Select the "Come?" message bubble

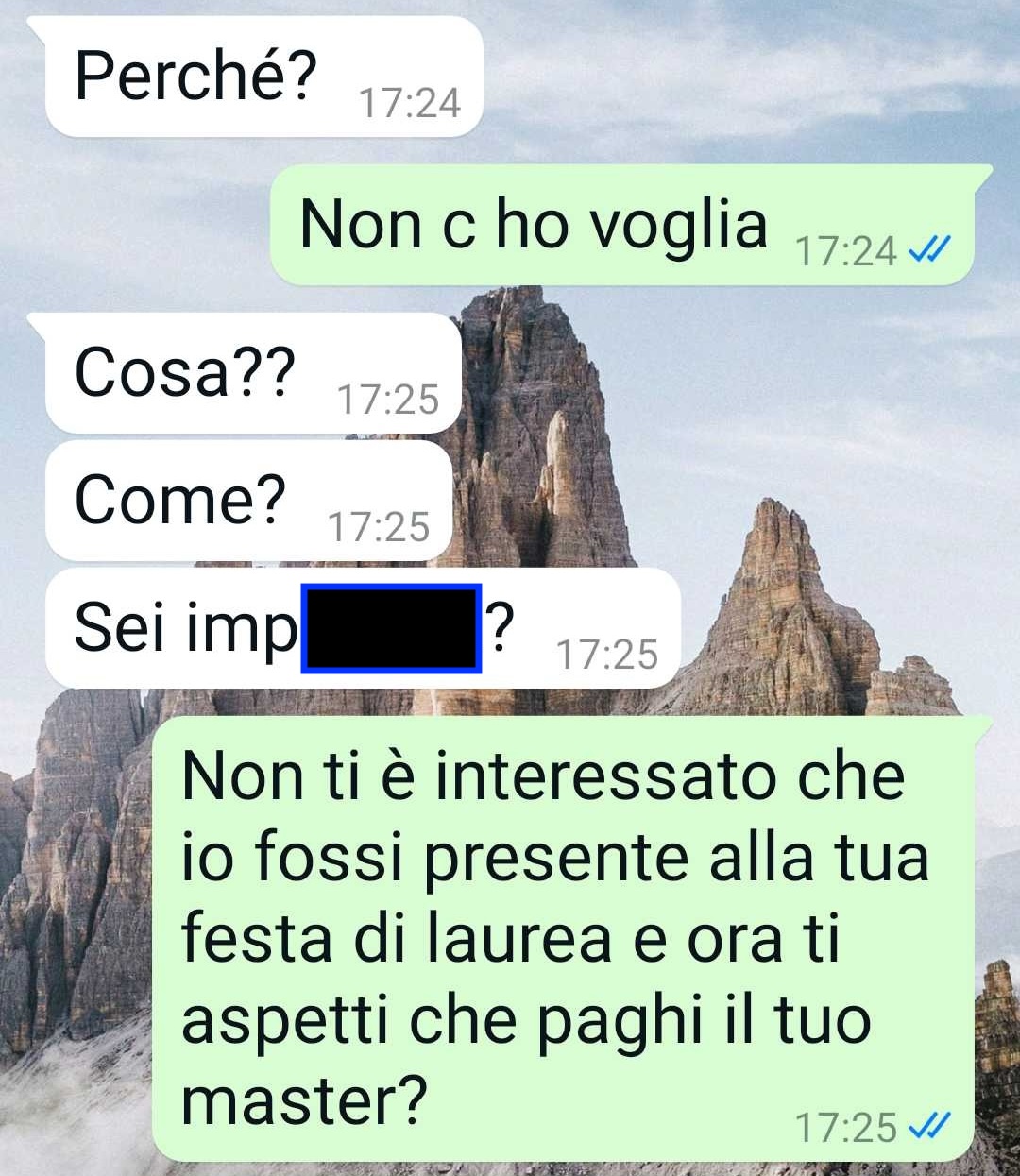point(248,501)
